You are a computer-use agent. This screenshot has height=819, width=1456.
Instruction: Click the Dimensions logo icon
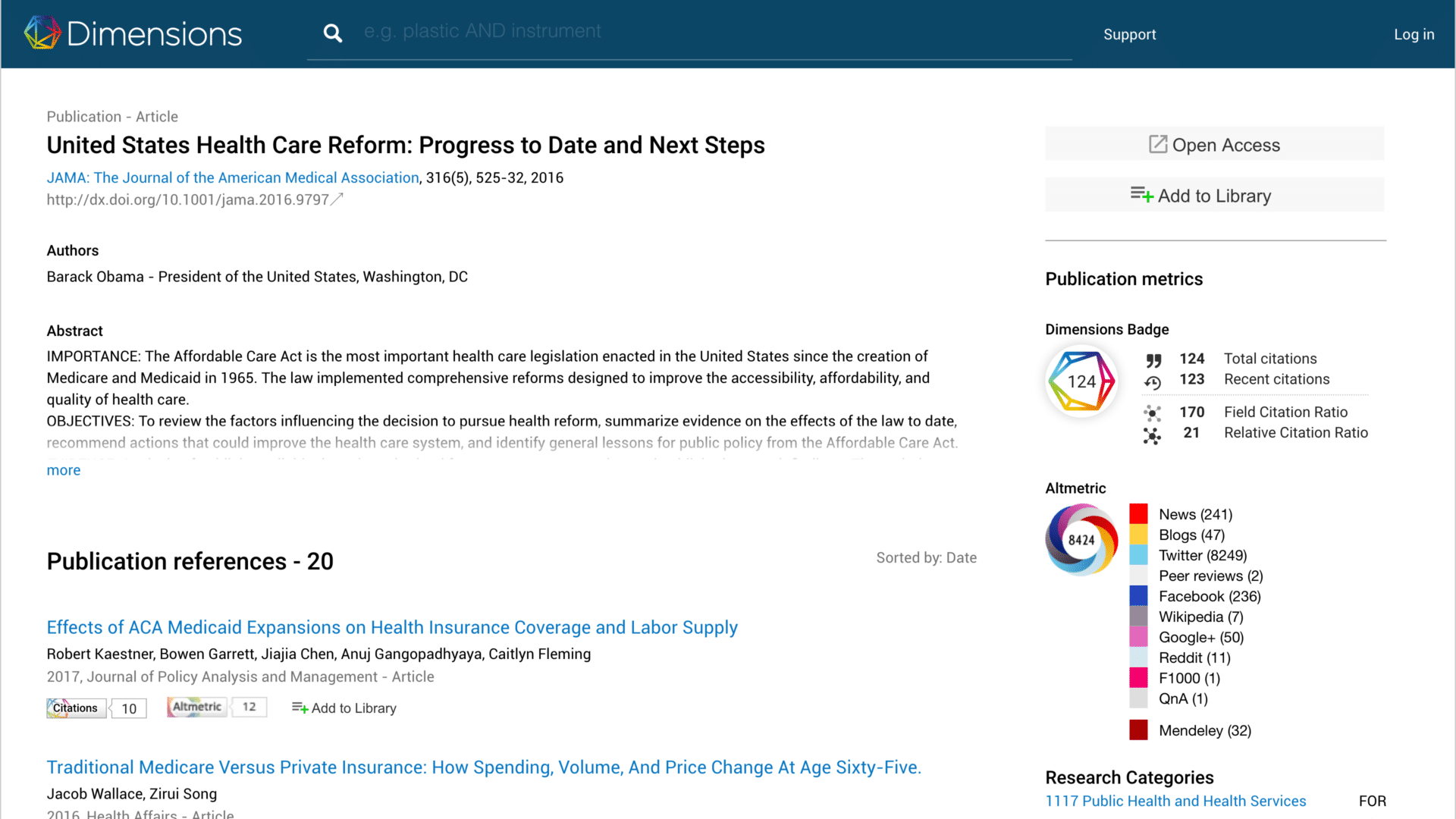pyautogui.click(x=42, y=33)
